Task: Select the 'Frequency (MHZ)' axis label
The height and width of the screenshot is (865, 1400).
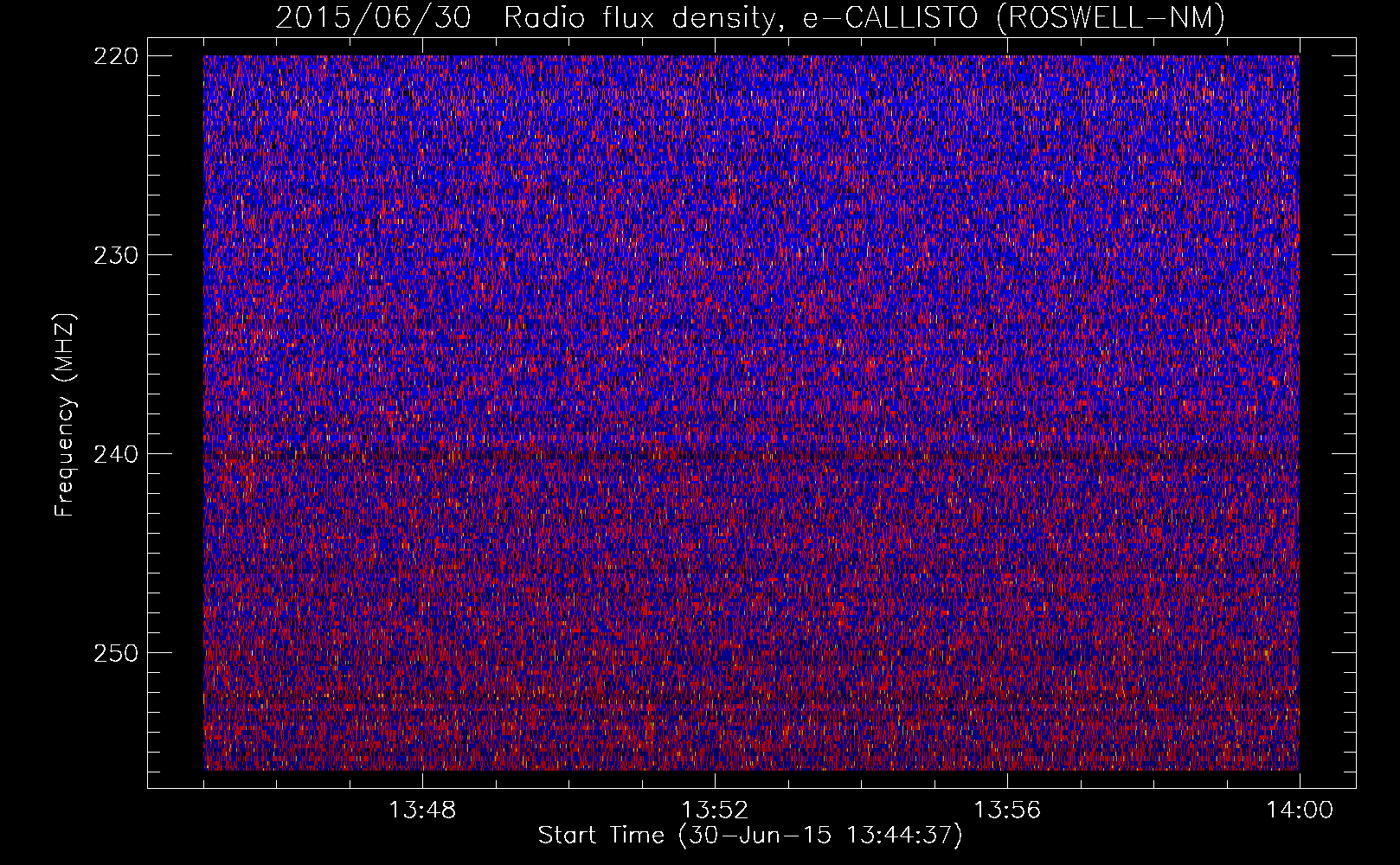Action: coord(65,414)
